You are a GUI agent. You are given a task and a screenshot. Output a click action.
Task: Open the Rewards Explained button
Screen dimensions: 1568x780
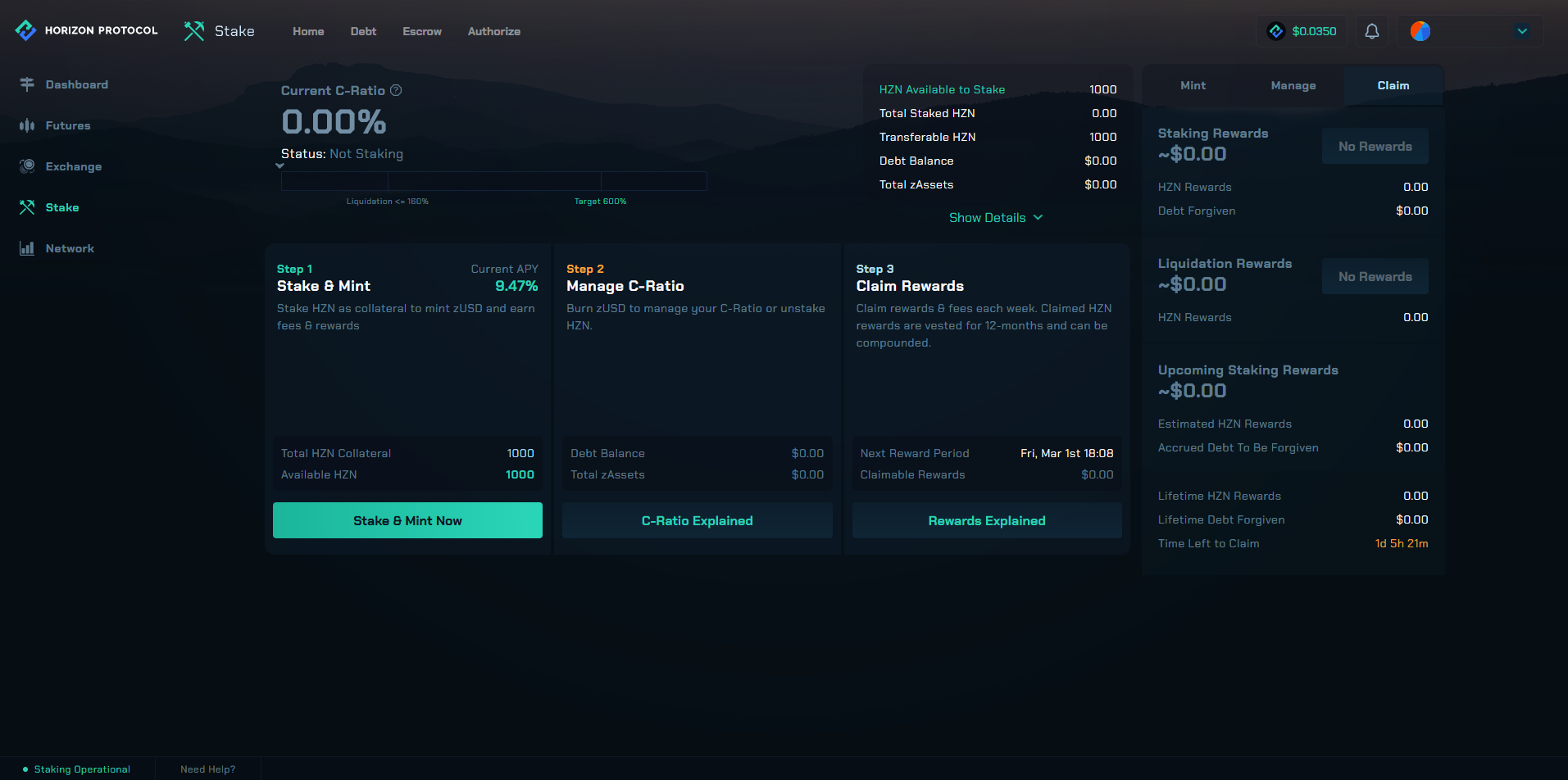pyautogui.click(x=986, y=520)
